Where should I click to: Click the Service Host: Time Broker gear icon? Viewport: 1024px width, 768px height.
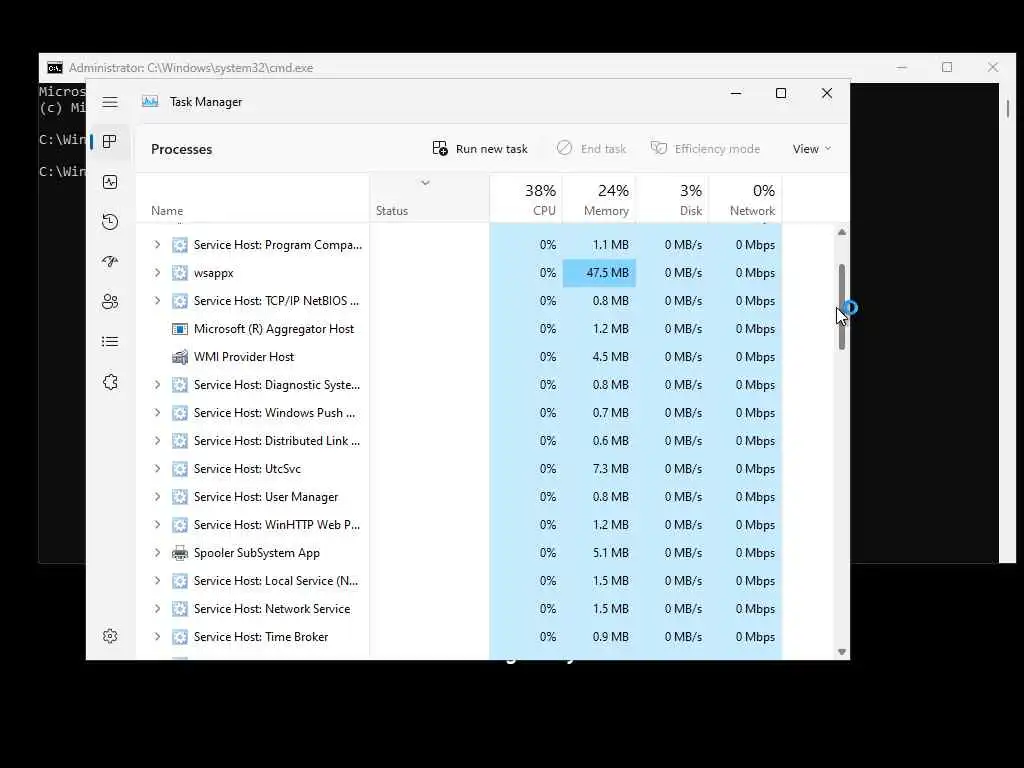[180, 637]
